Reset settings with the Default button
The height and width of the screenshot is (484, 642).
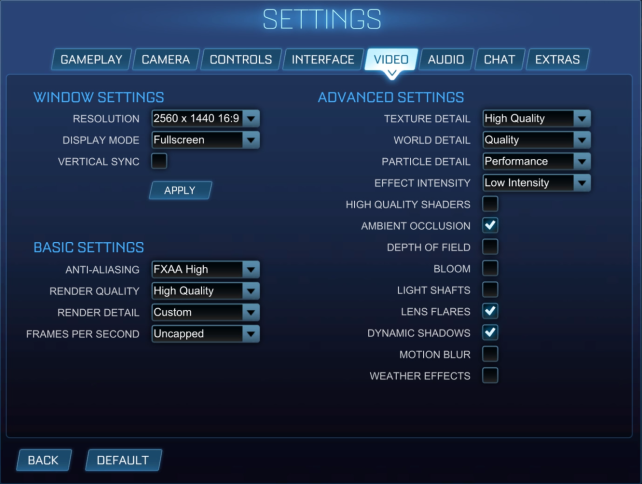click(x=123, y=460)
